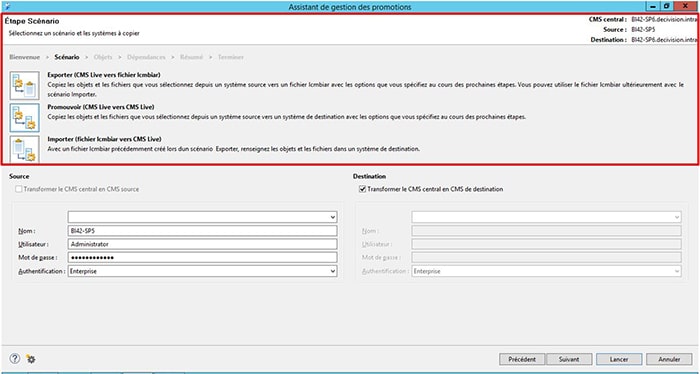Click the Source Mot de passe field
700x374 pixels.
tap(202, 258)
